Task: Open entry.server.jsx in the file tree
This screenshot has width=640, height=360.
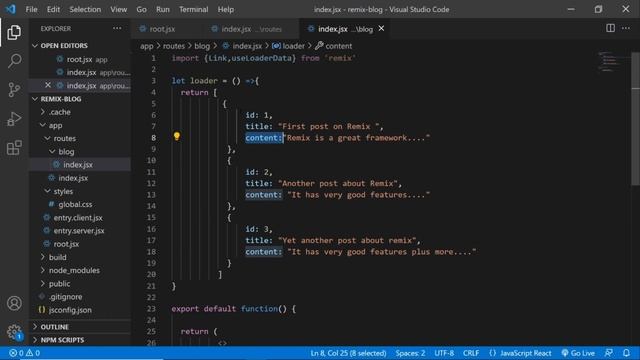Action: coord(80,231)
